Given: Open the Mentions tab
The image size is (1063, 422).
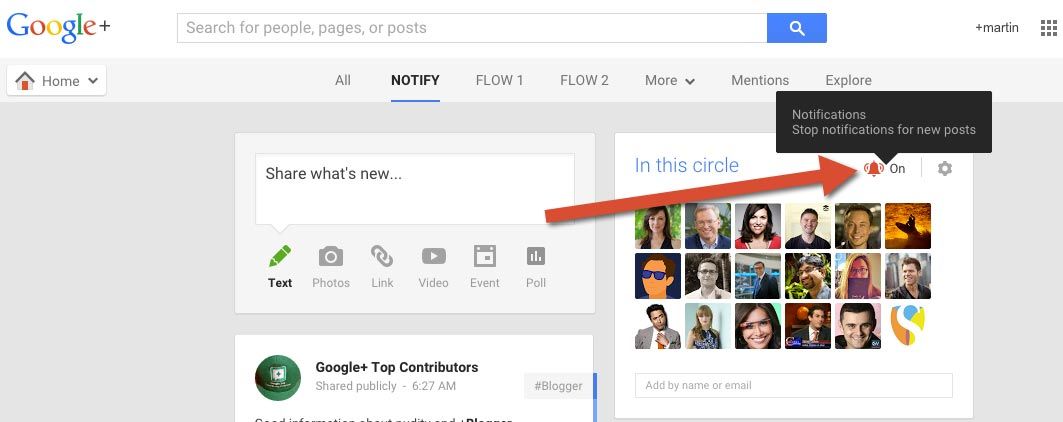Looking at the screenshot, I should [x=760, y=80].
